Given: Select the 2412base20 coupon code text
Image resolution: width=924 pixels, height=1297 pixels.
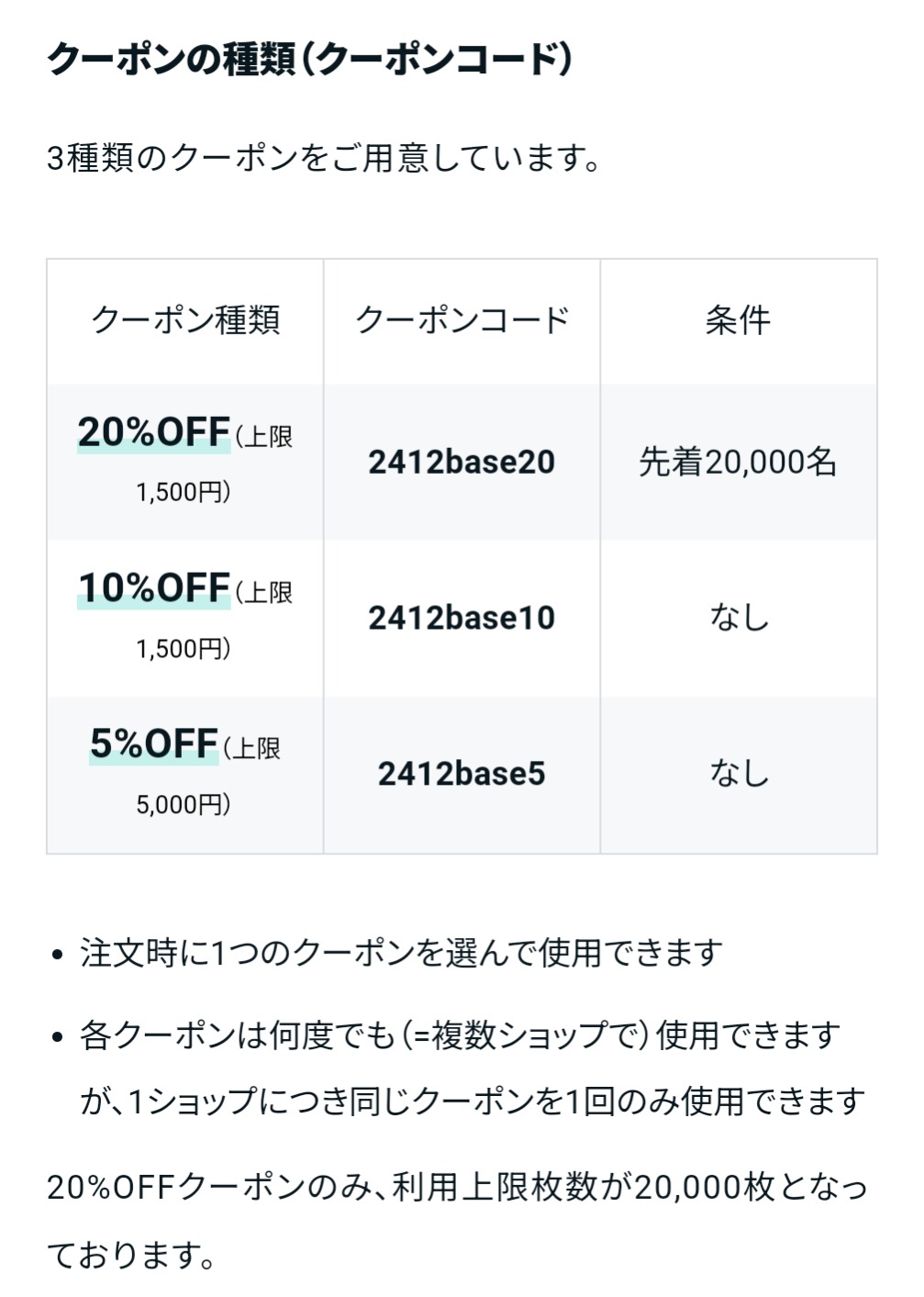Looking at the screenshot, I should pyautogui.click(x=462, y=462).
